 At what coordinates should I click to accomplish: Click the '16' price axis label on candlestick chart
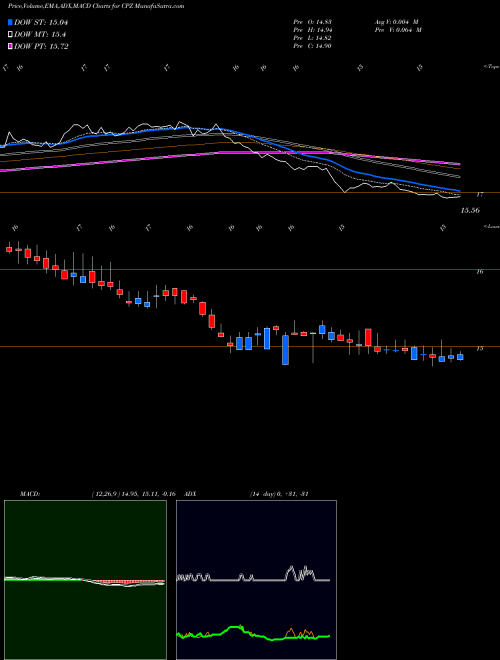pos(478,272)
